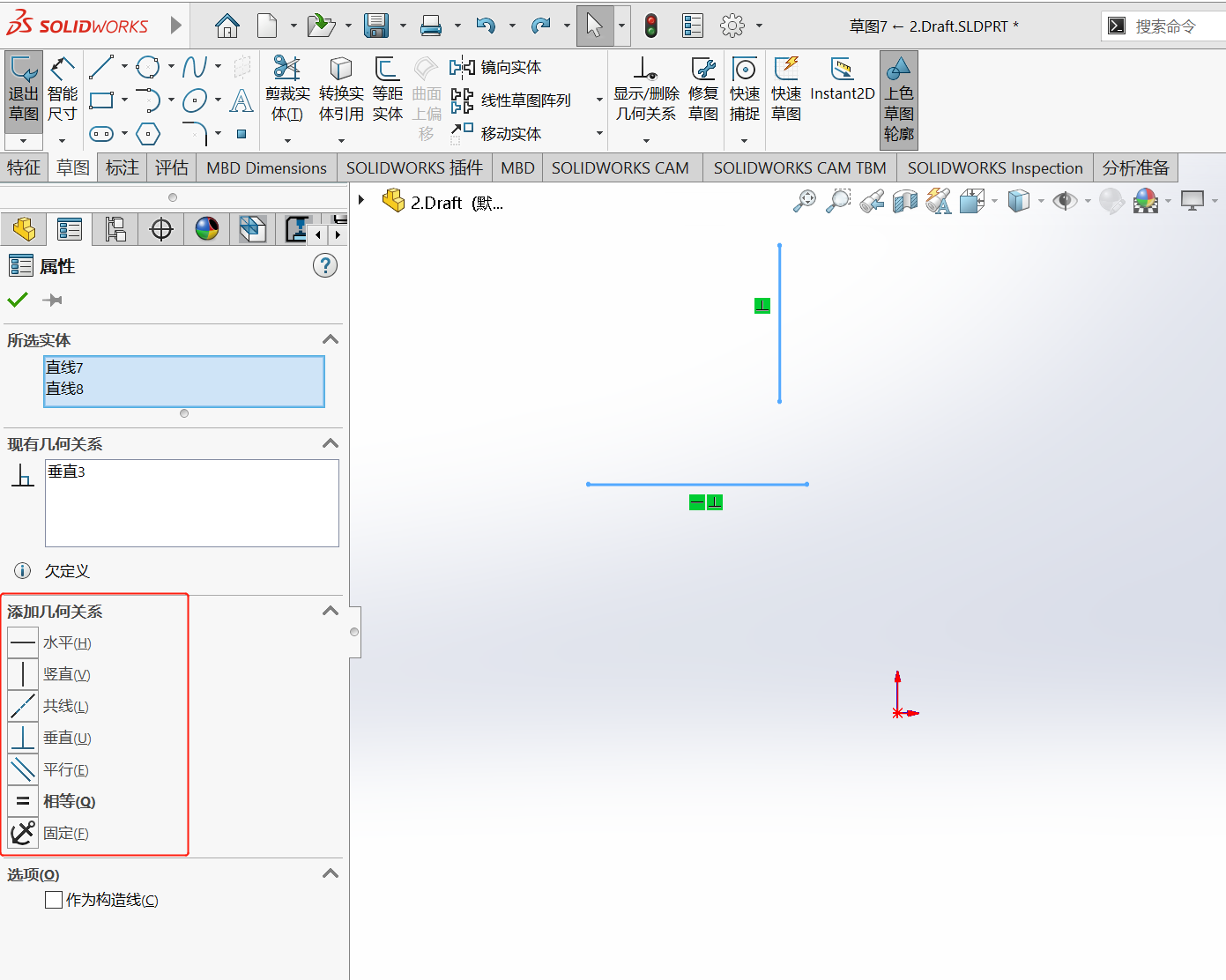Screen dimensions: 1226x980
Task: Click the pushpin icon in the properties panel
Action: [53, 301]
